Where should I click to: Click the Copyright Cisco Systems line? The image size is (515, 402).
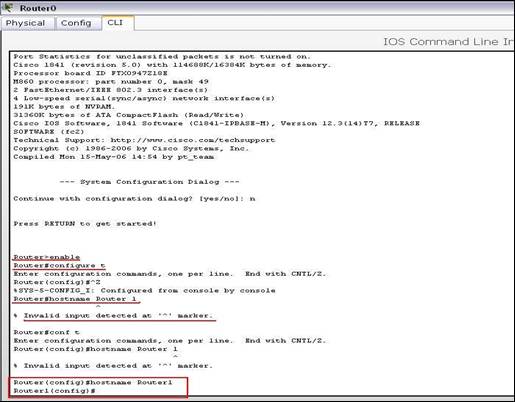[x=131, y=148]
